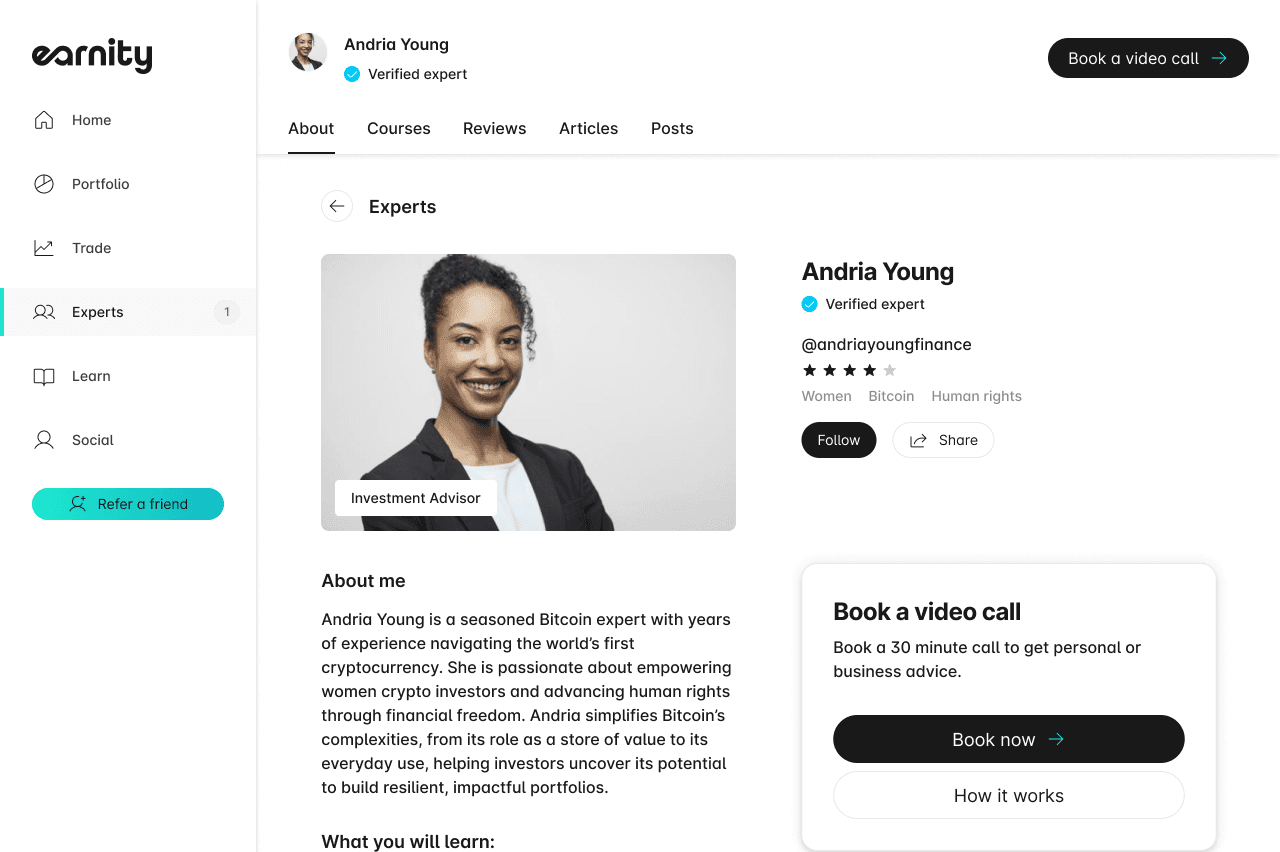Select the Experts people icon in sidebar
The image size is (1280, 852).
pyautogui.click(x=44, y=312)
